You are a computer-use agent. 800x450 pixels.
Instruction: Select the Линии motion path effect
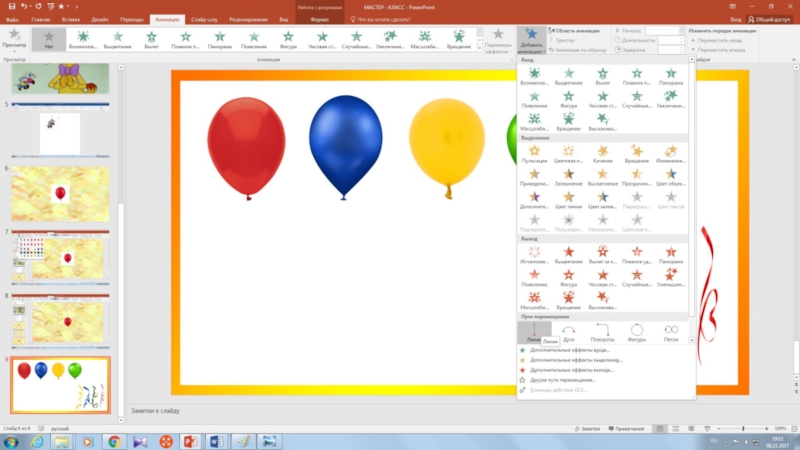point(534,330)
